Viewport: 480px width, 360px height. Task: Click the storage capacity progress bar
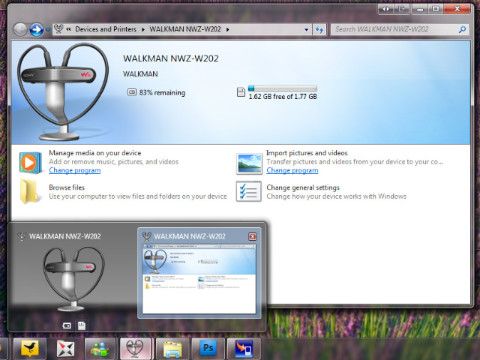(x=282, y=88)
